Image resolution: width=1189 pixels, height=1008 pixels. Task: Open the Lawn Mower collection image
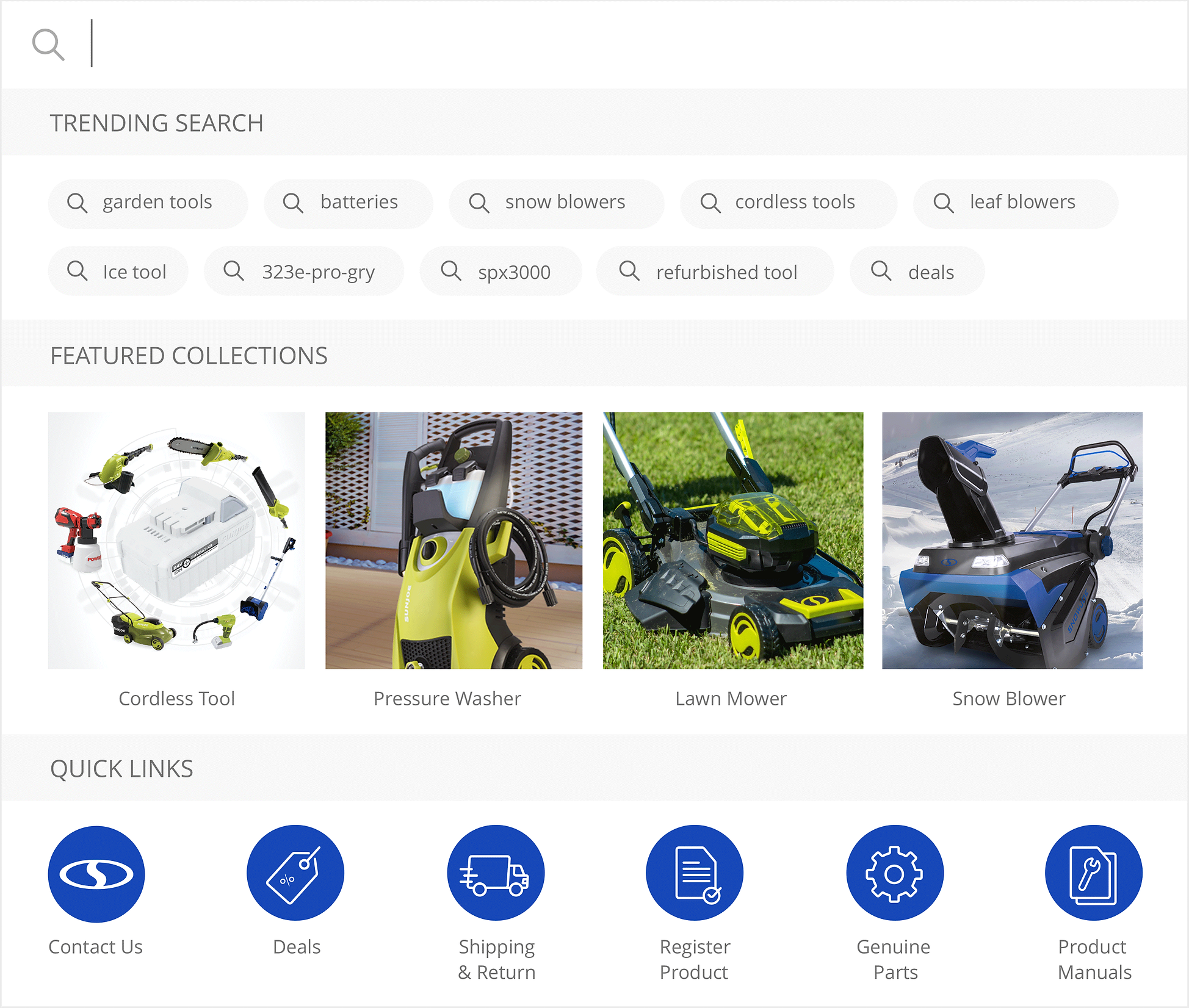coord(733,541)
